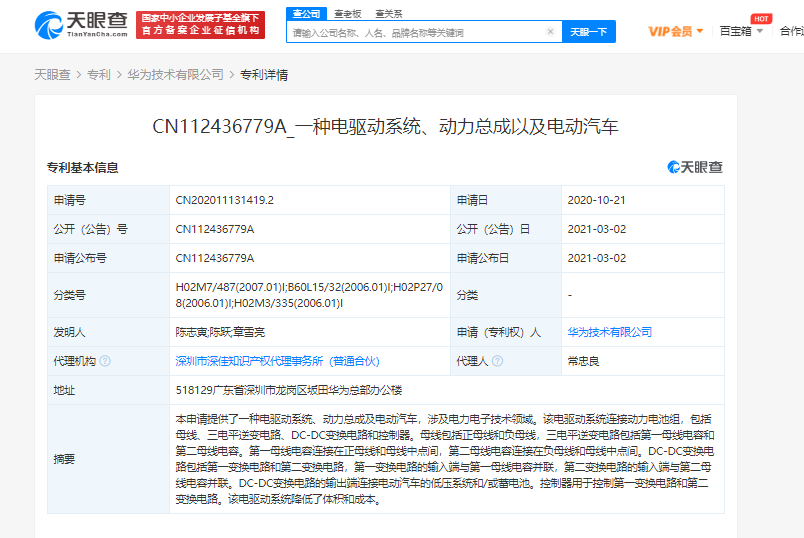
Task: Open the 专利 breadcrumb link
Action: tap(98, 75)
